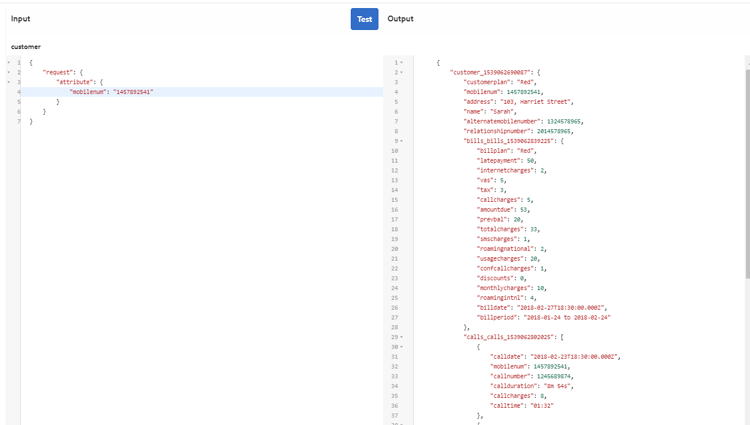This screenshot has height=425, width=750.
Task: Select the "prevbal": 20 output line
Action: [x=500, y=219]
